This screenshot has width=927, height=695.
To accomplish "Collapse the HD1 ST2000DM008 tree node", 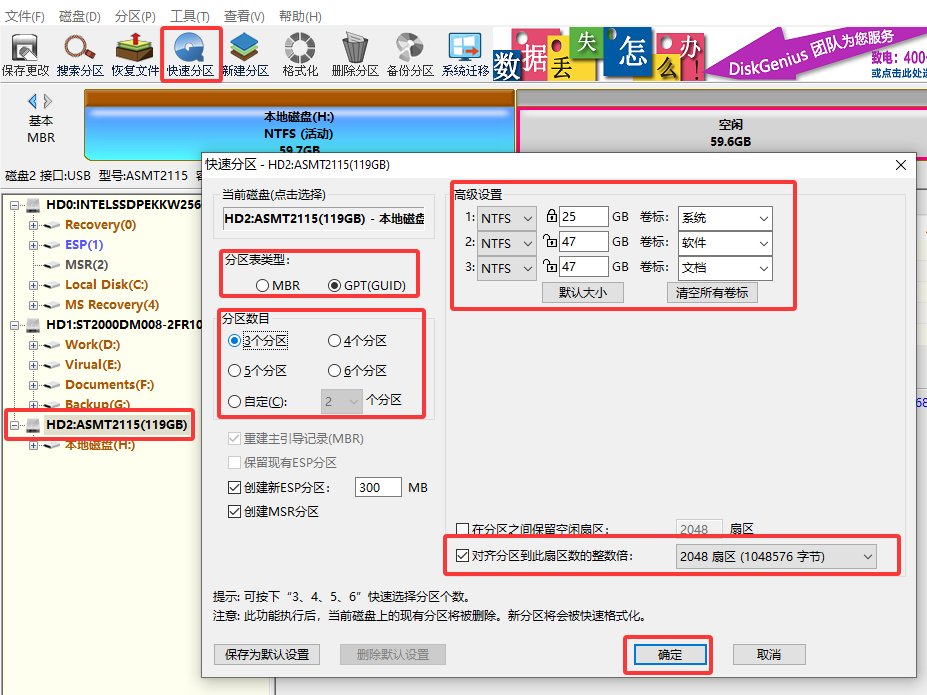I will (x=14, y=325).
